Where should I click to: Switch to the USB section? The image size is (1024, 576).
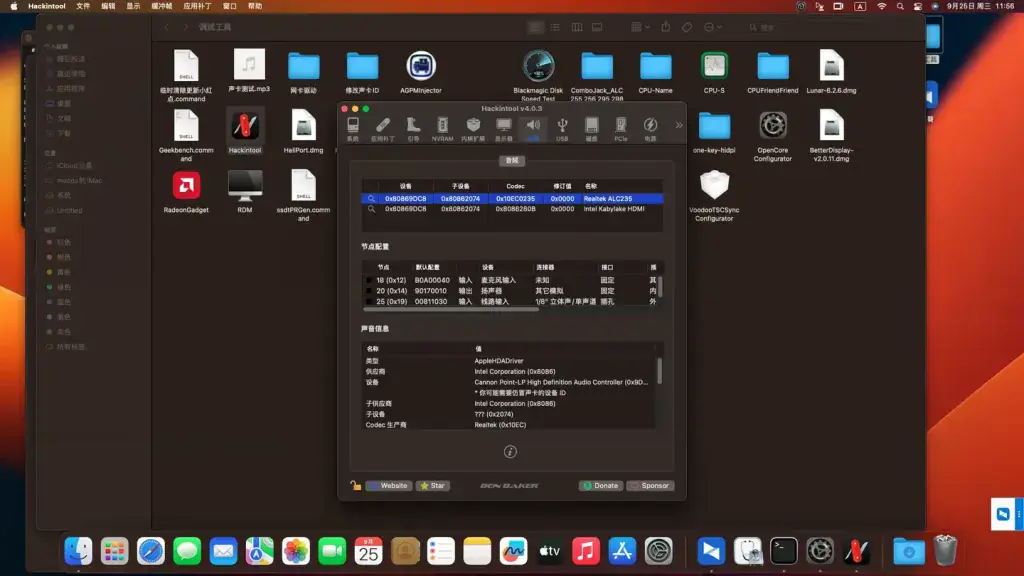tap(562, 129)
